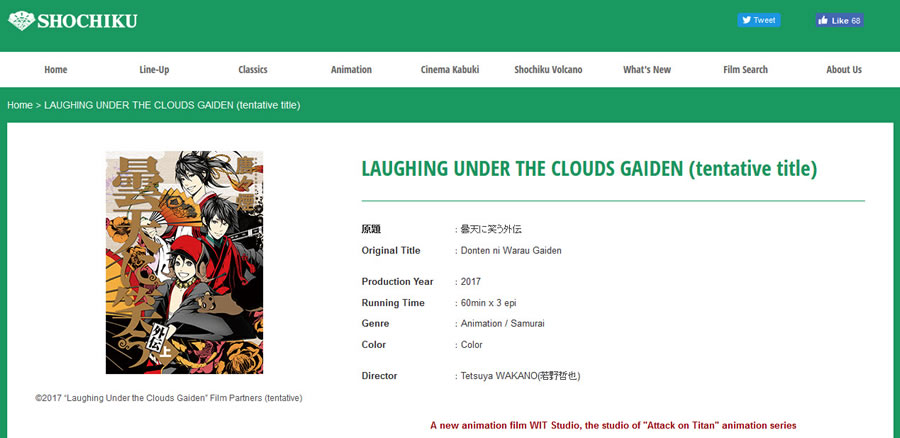The height and width of the screenshot is (438, 900).
Task: Open the Film Search page
Action: pyautogui.click(x=745, y=69)
